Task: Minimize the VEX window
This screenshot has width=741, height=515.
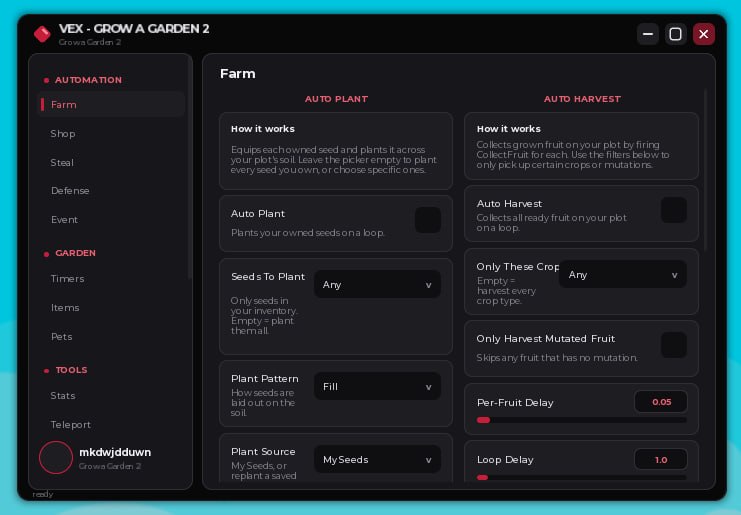Action: 648,34
